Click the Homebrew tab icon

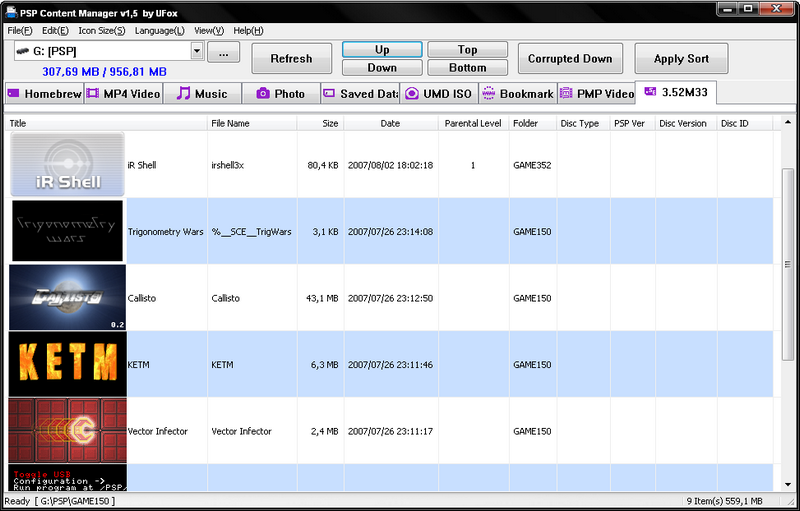(13, 93)
